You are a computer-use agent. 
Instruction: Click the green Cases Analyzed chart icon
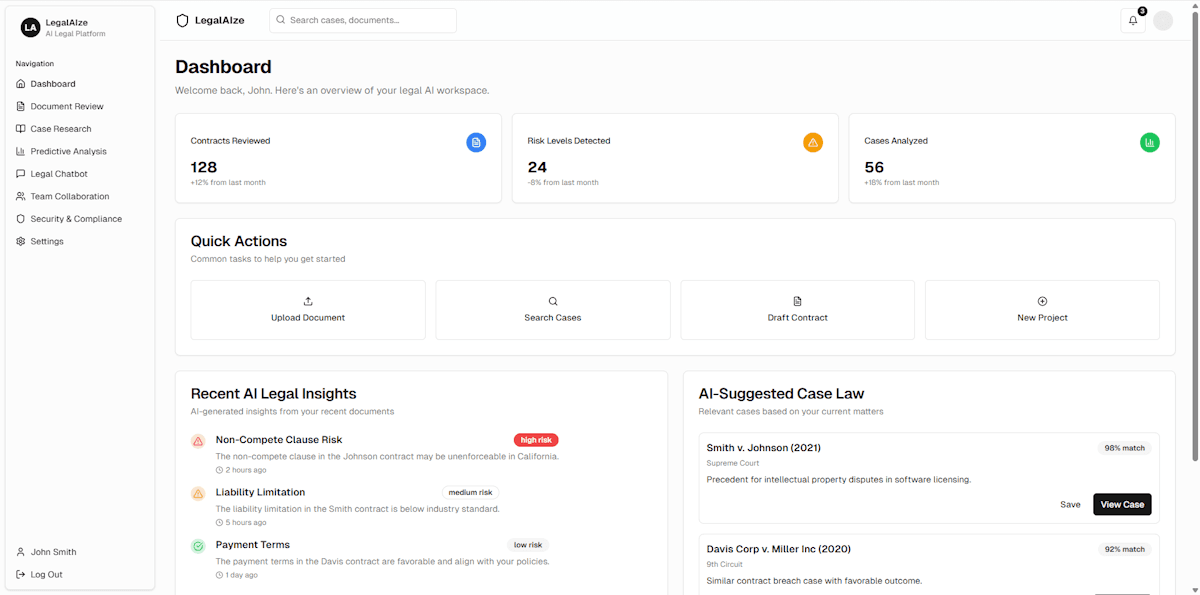[x=1150, y=143]
